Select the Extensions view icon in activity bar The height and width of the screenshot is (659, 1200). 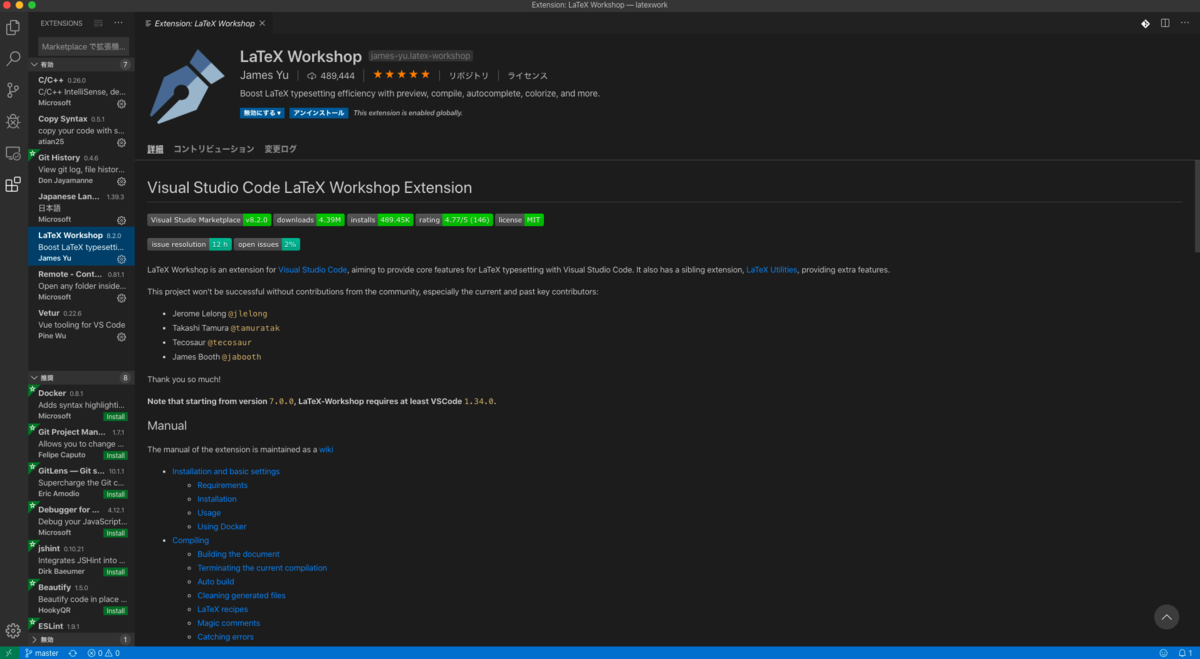pos(13,185)
